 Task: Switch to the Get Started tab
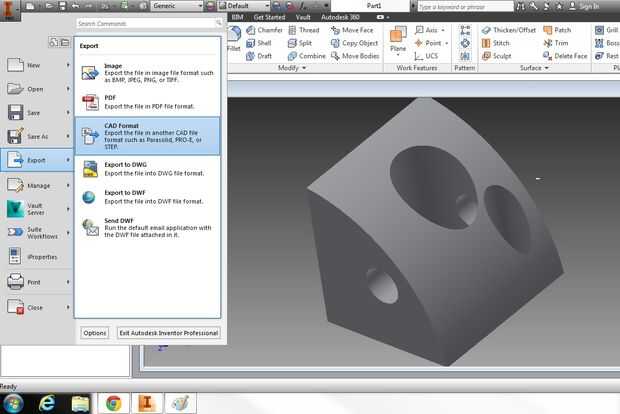tap(269, 17)
